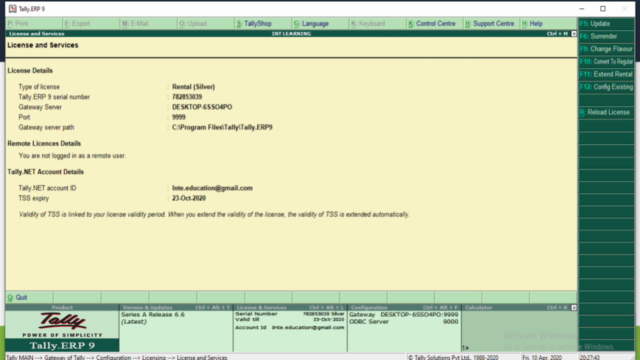The image size is (640, 360).
Task: Click the Tally.NET account ID email
Action: 212,188
